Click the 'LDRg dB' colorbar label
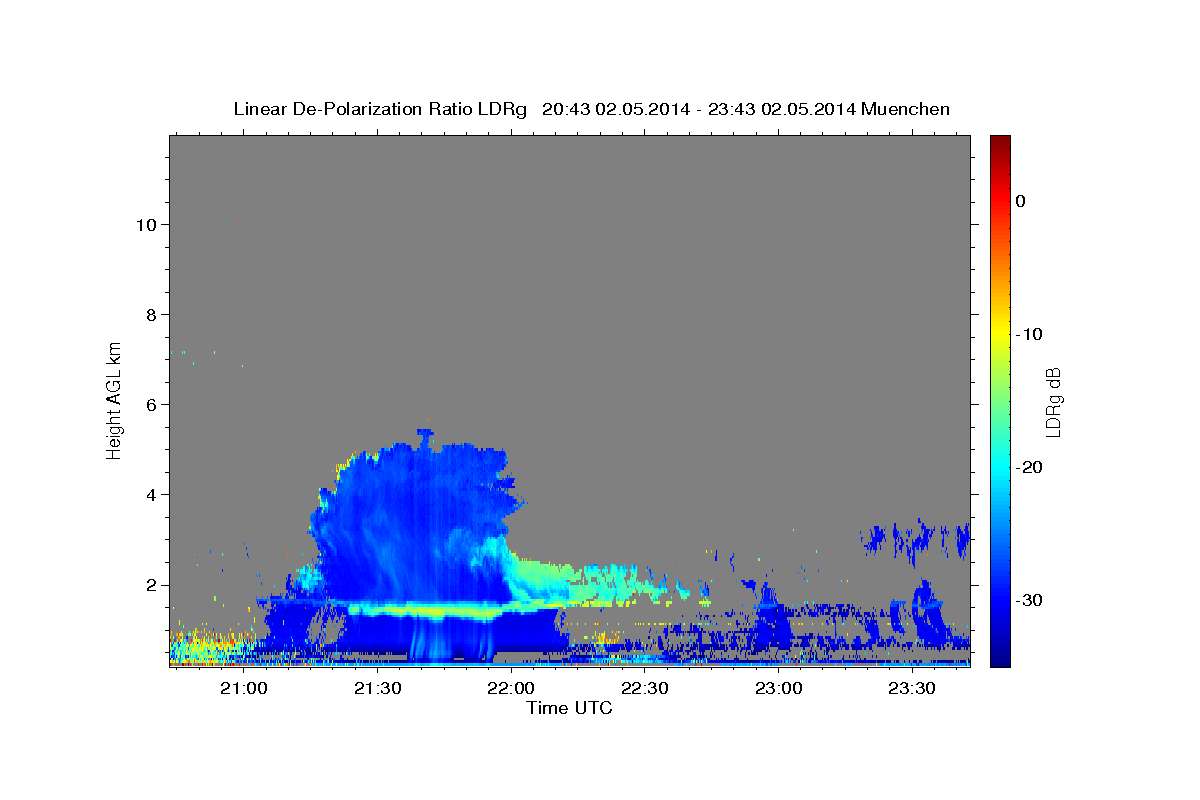 1053,402
